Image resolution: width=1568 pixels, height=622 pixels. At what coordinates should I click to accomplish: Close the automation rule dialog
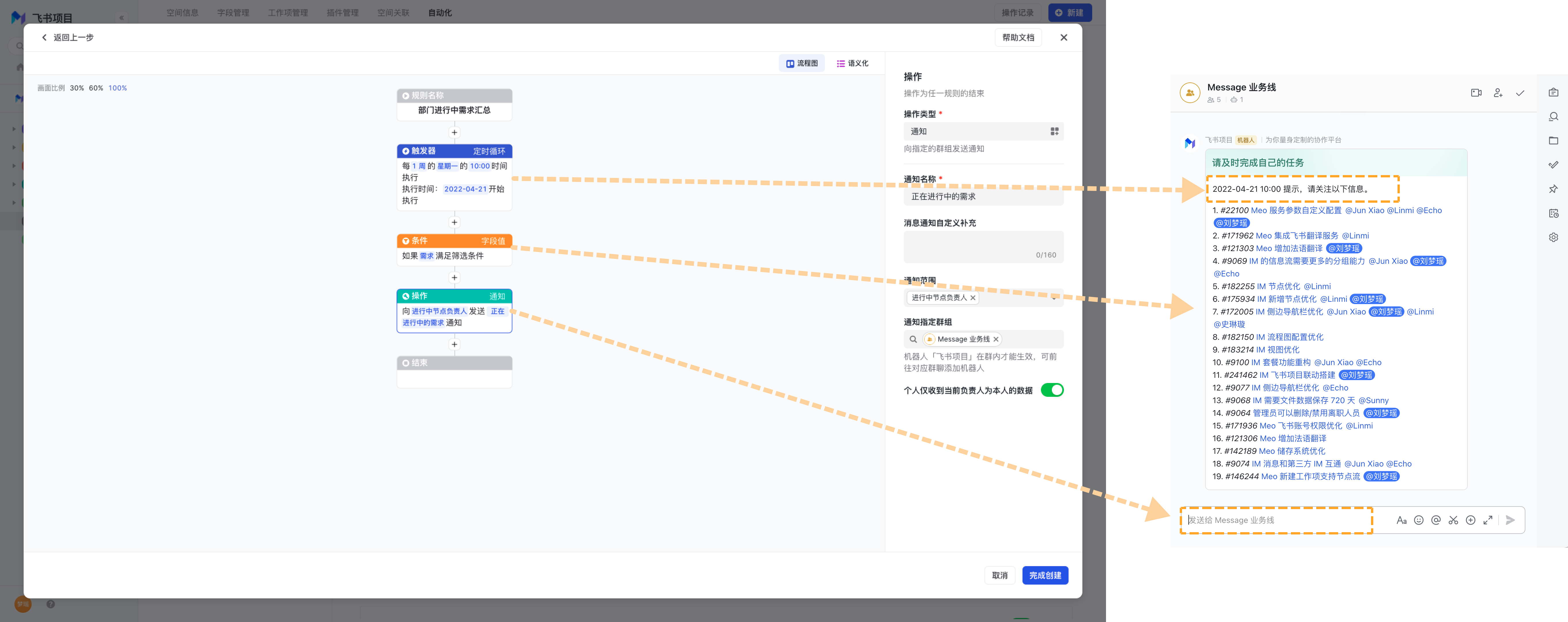1063,38
